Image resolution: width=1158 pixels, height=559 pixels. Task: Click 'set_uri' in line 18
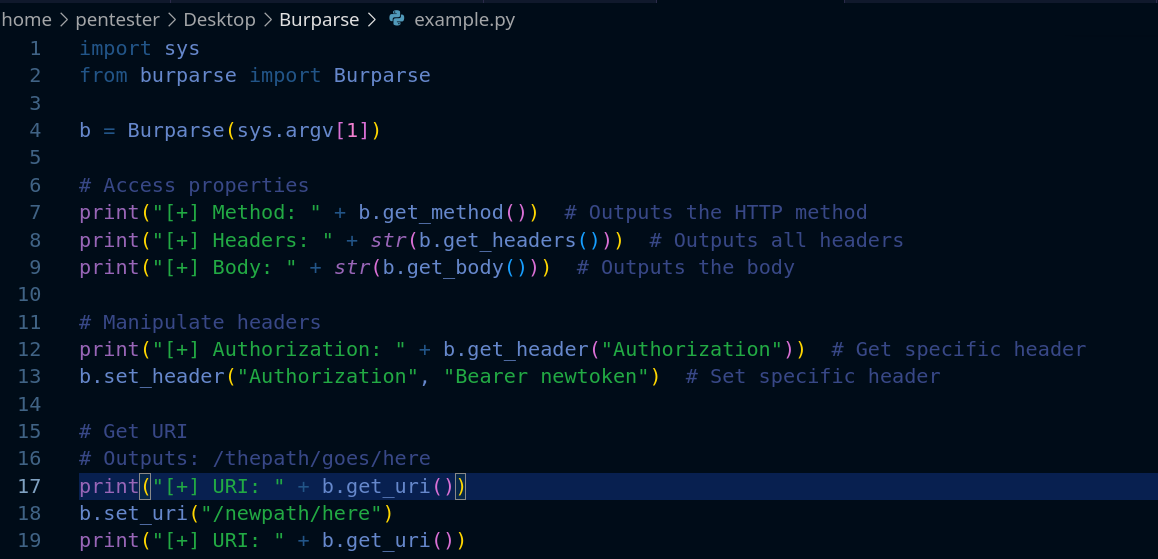coord(145,513)
